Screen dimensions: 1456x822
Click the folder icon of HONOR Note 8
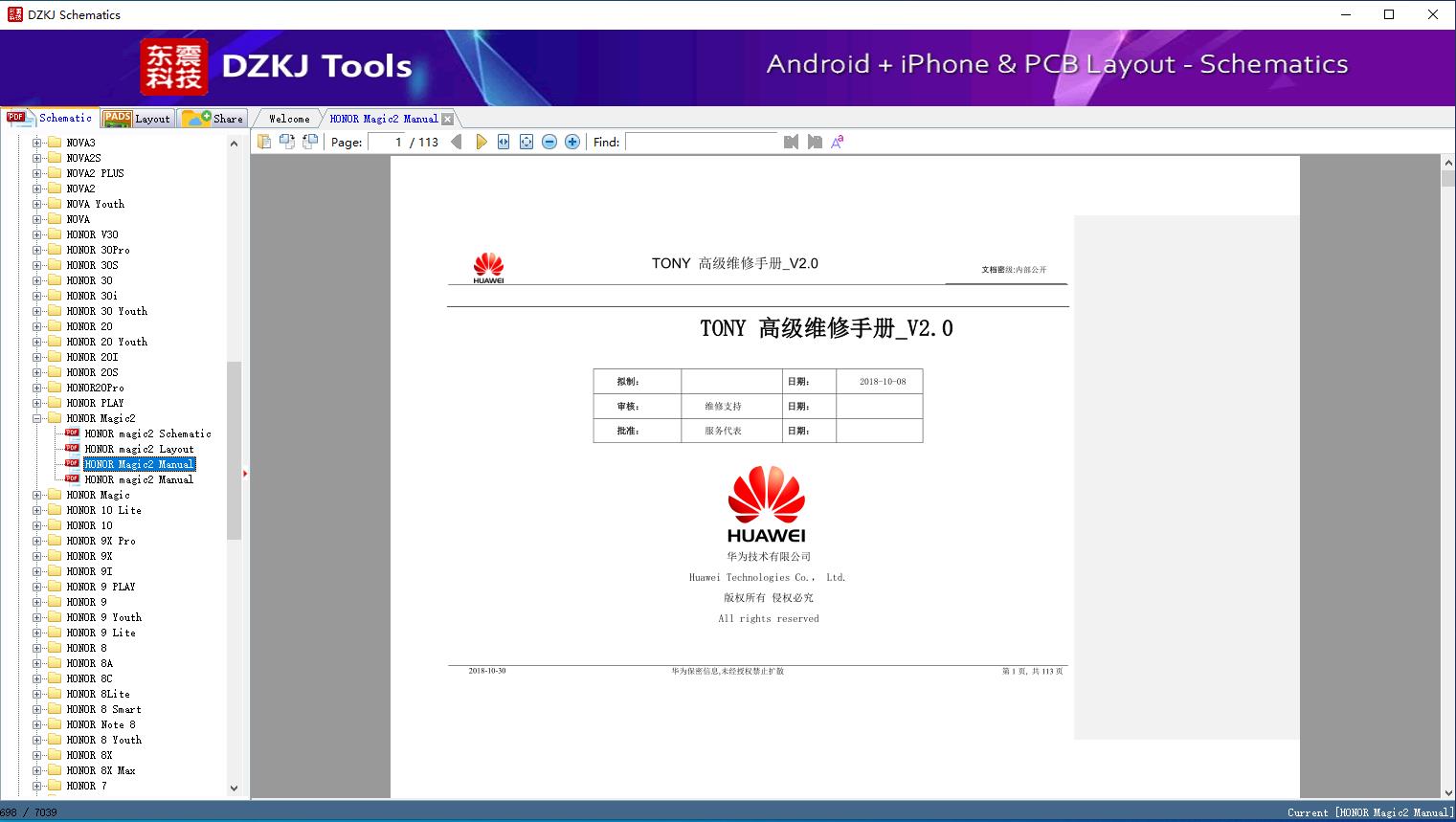[55, 724]
